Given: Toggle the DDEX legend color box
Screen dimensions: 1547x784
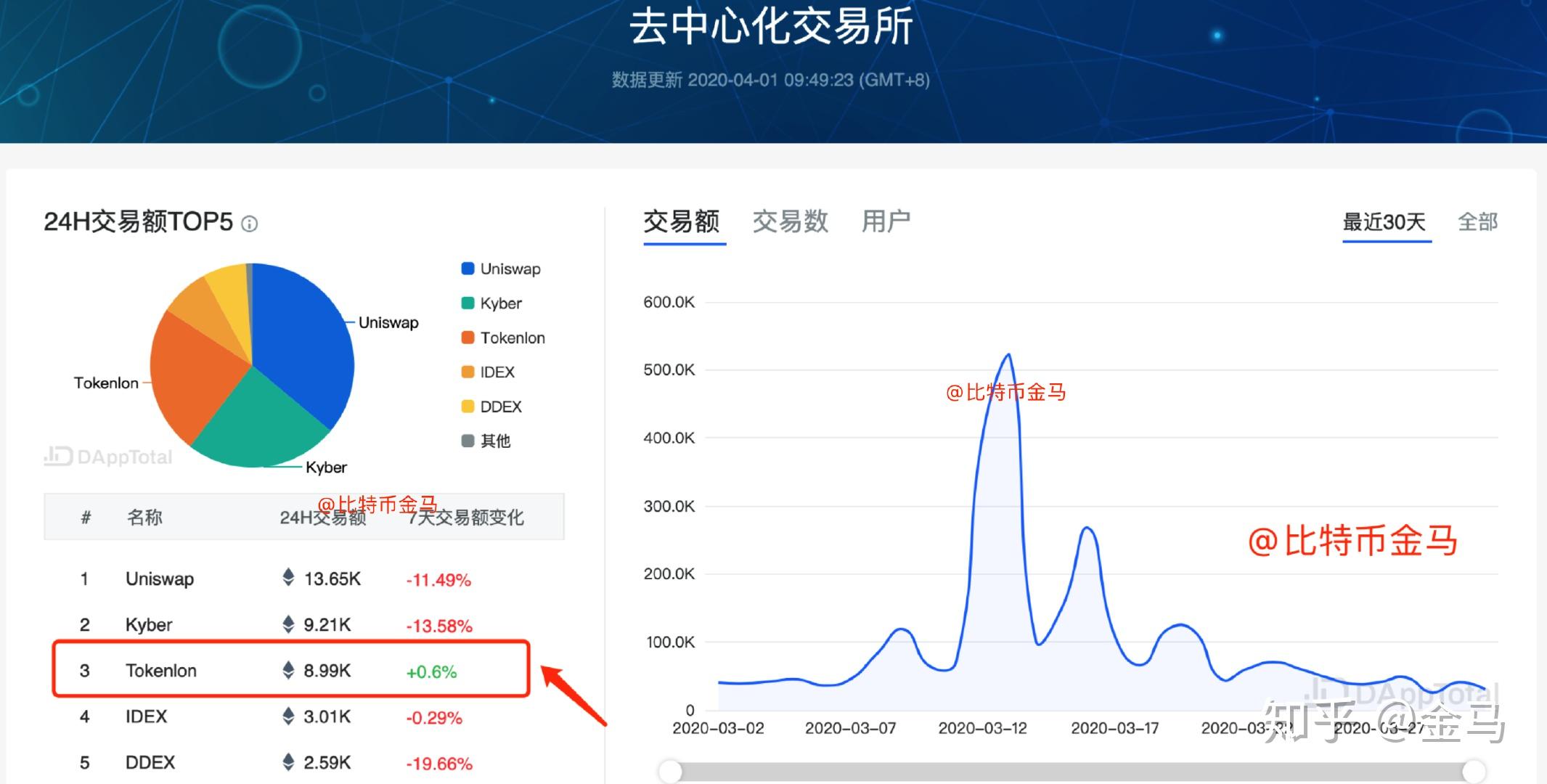Looking at the screenshot, I should point(468,407).
